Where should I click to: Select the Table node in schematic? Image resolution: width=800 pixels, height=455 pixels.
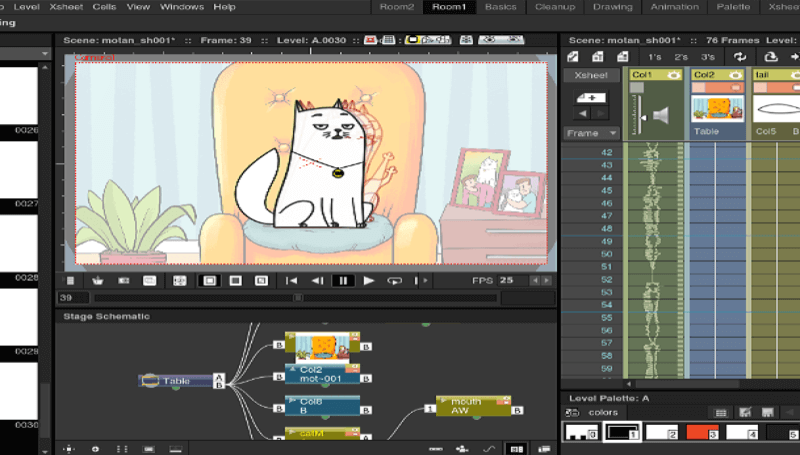point(177,381)
